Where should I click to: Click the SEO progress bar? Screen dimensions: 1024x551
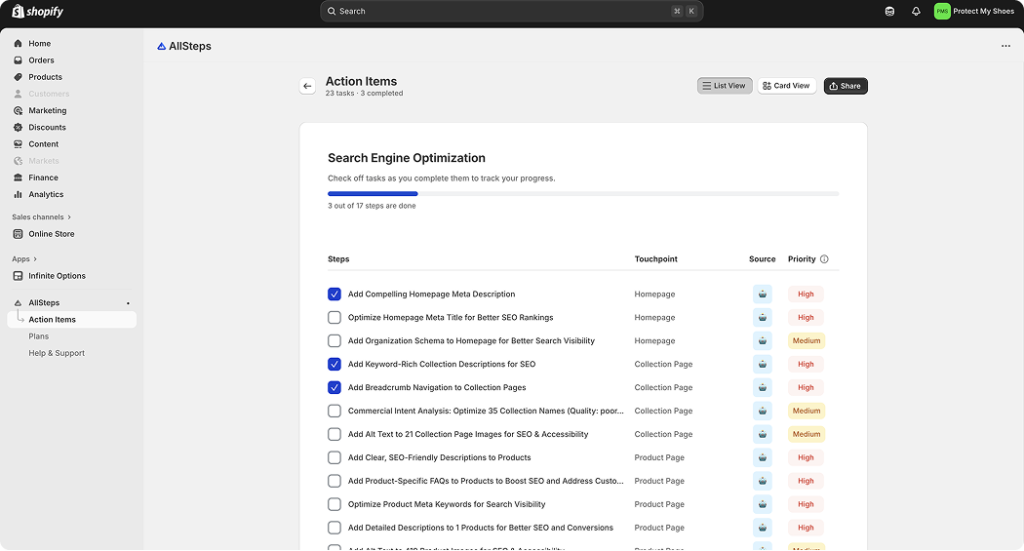pyautogui.click(x=583, y=193)
